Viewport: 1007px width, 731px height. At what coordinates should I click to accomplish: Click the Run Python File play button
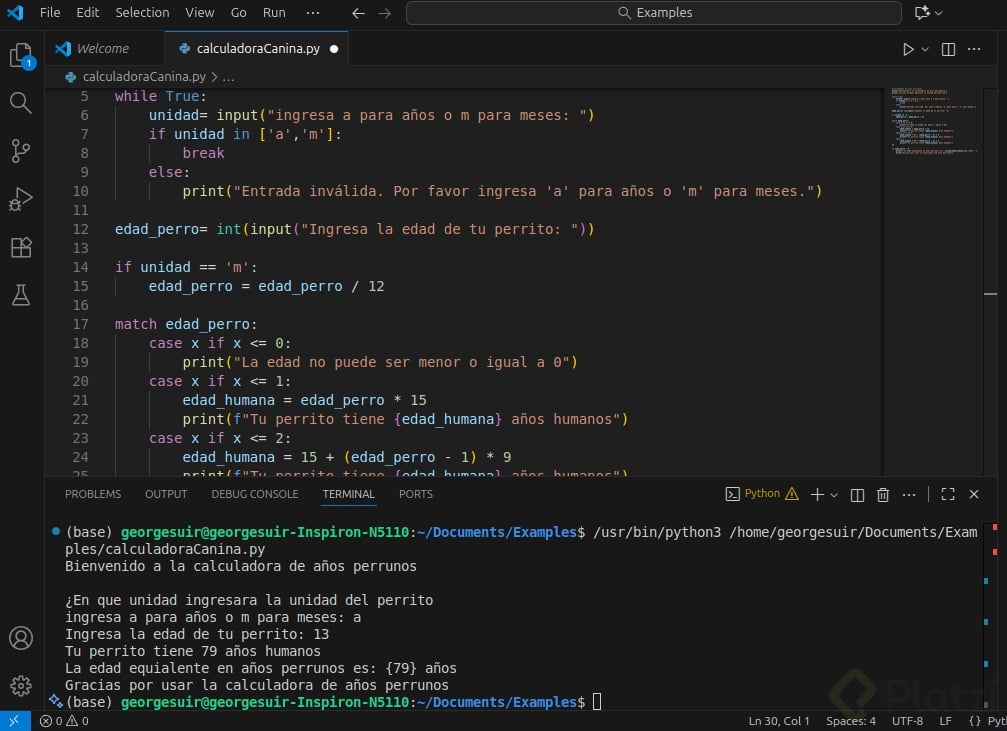908,49
